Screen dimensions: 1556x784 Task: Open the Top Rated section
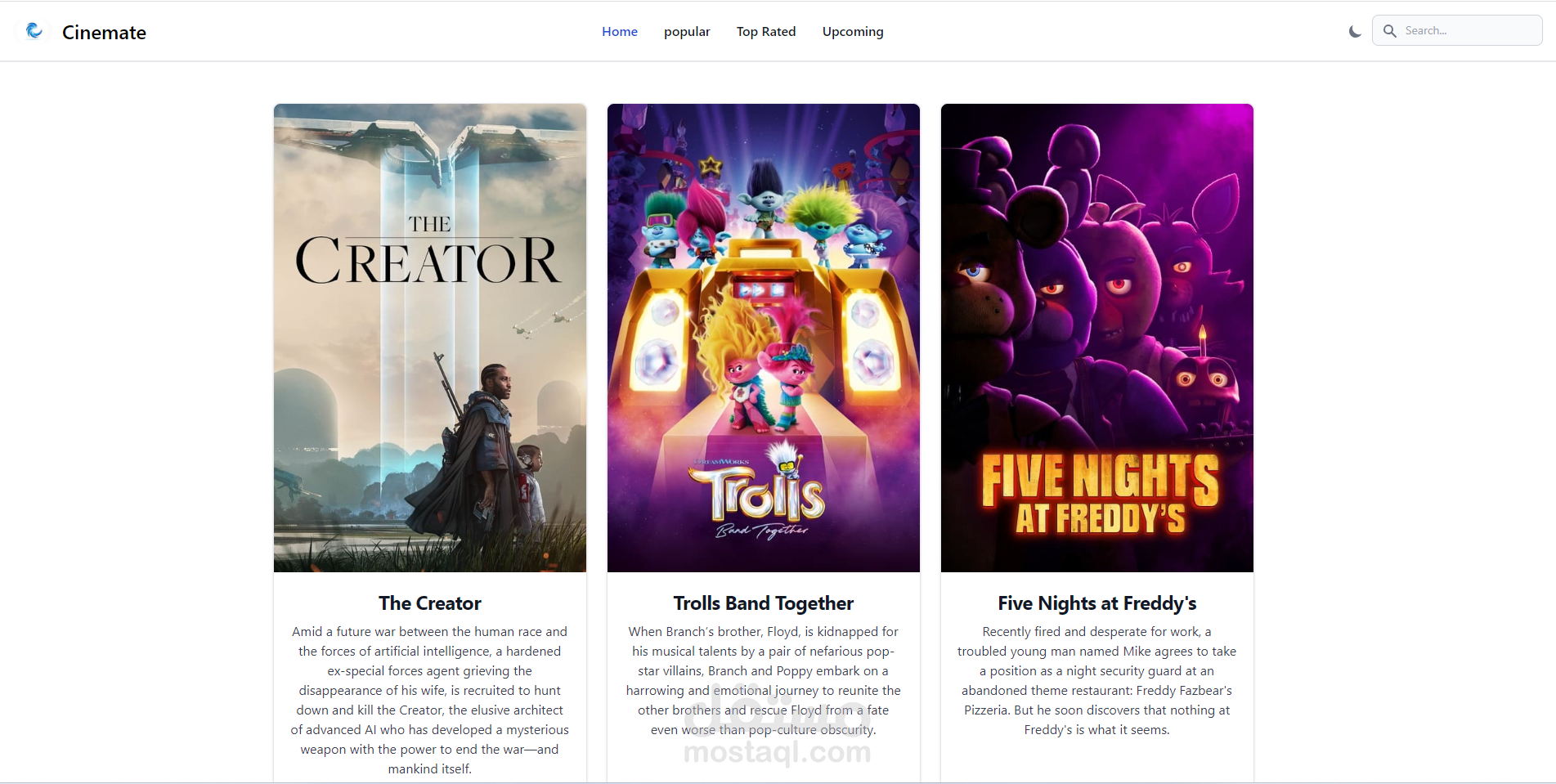pyautogui.click(x=766, y=31)
